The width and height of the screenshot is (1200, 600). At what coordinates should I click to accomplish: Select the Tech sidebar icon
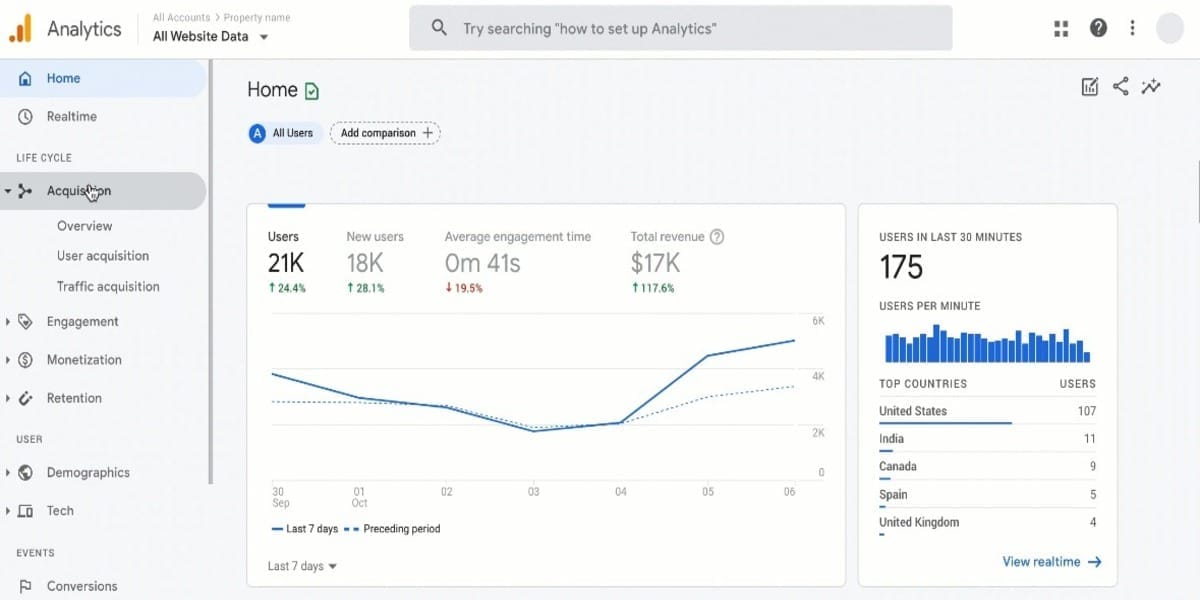pos(24,510)
